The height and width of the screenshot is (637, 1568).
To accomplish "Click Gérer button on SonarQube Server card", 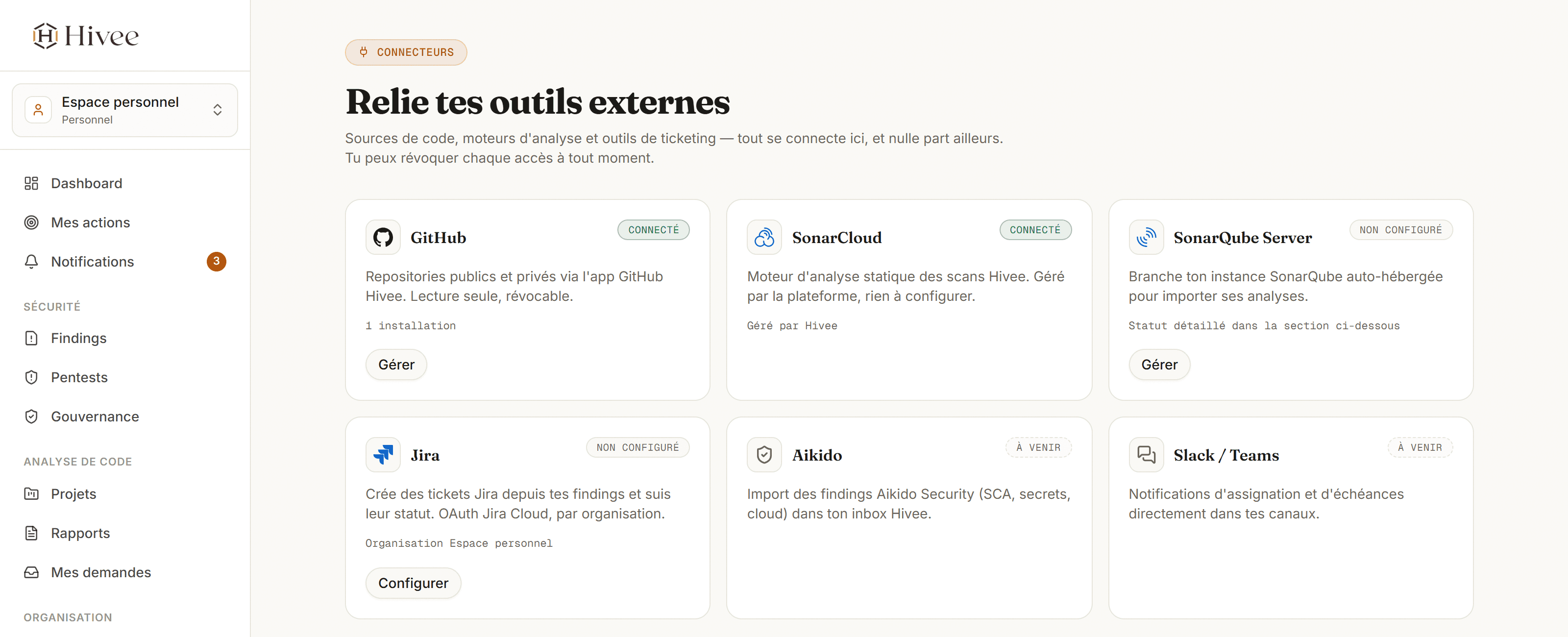I will 1159,365.
